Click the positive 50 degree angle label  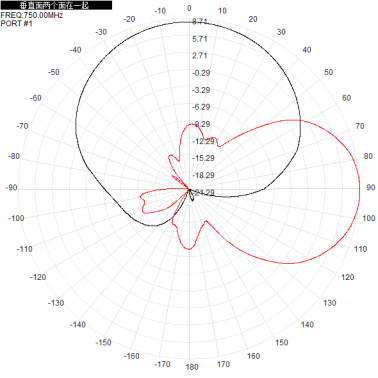click(329, 72)
